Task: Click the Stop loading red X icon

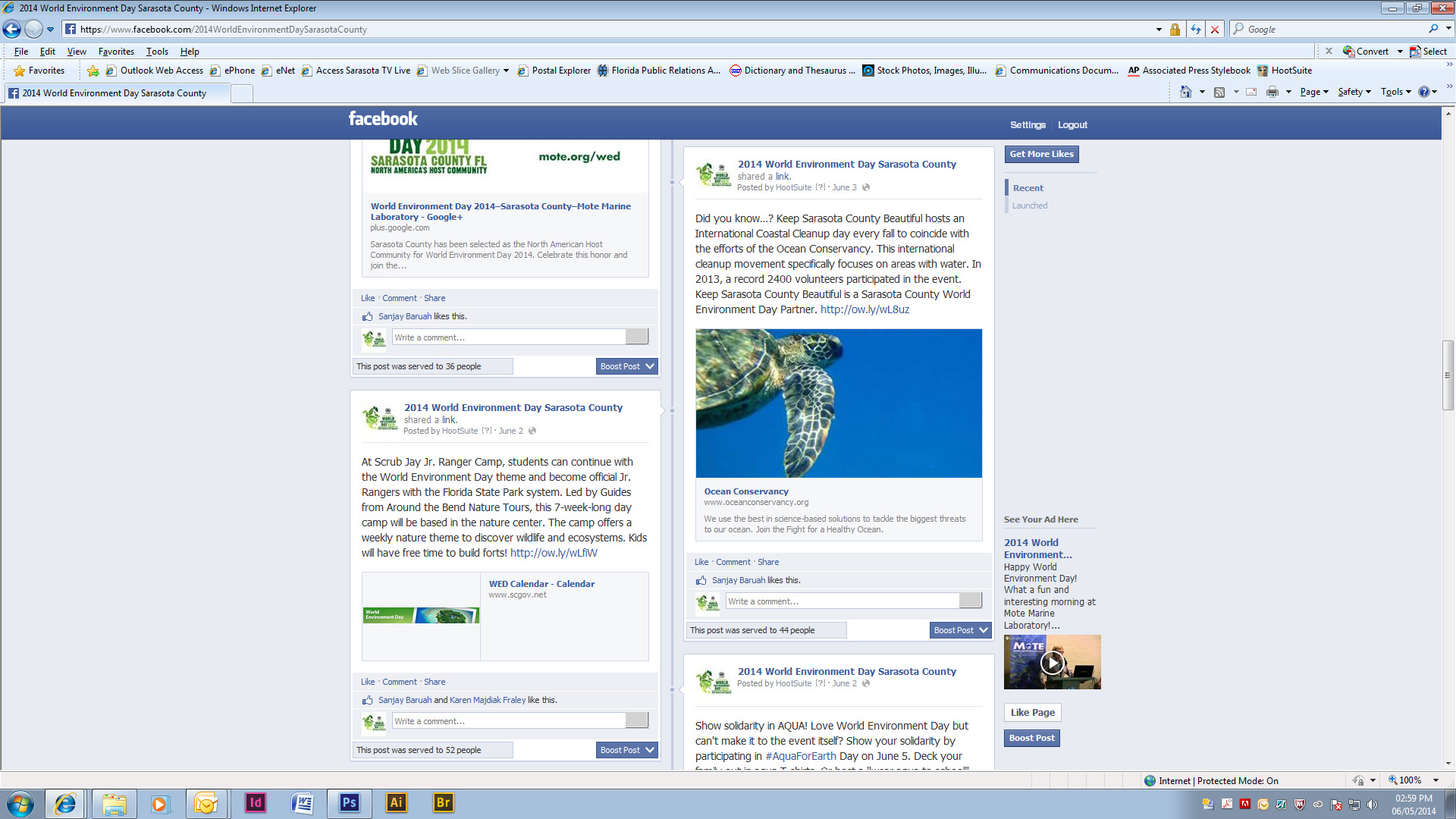Action: [1215, 29]
